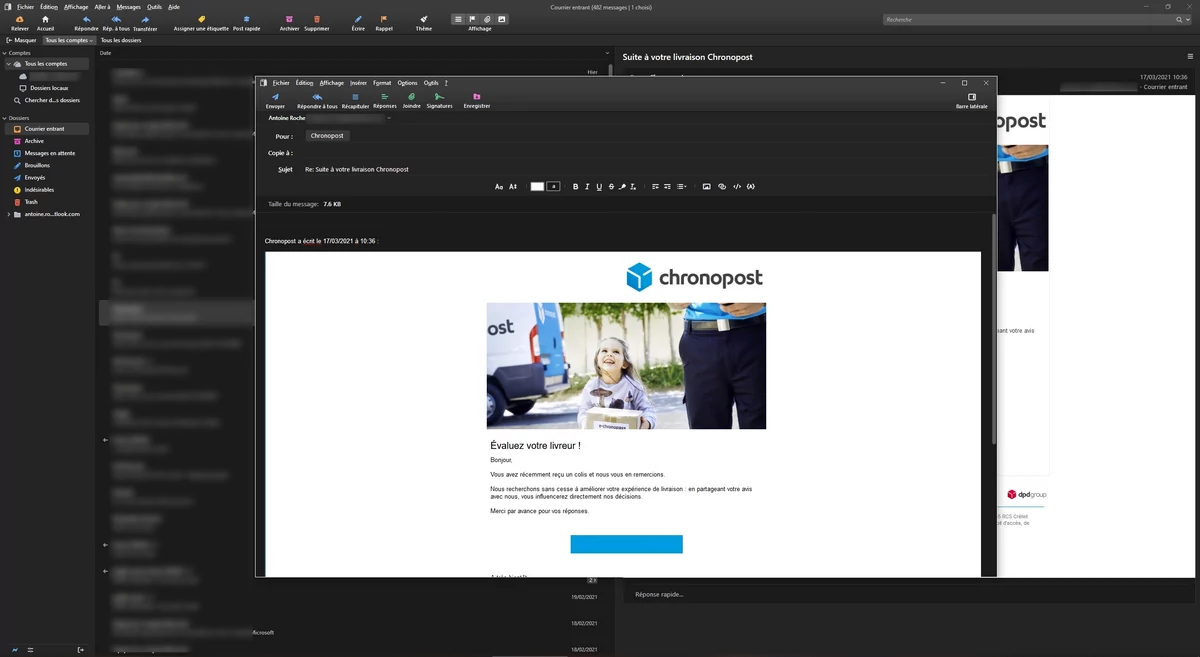Viewport: 1200px width, 657px height.
Task: Apply underline formatting in compose editor
Action: tap(599, 187)
